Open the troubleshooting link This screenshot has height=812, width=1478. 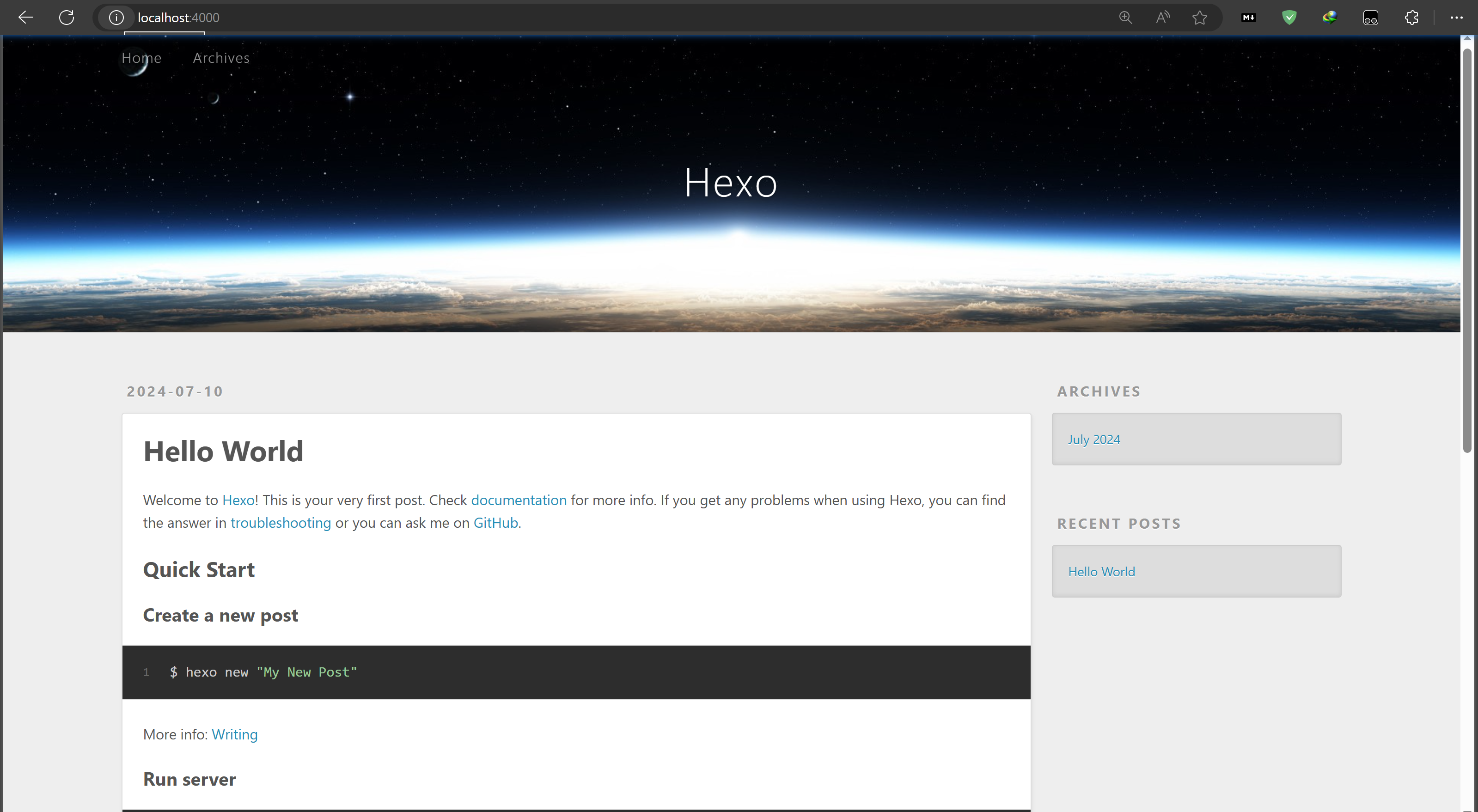pos(281,523)
